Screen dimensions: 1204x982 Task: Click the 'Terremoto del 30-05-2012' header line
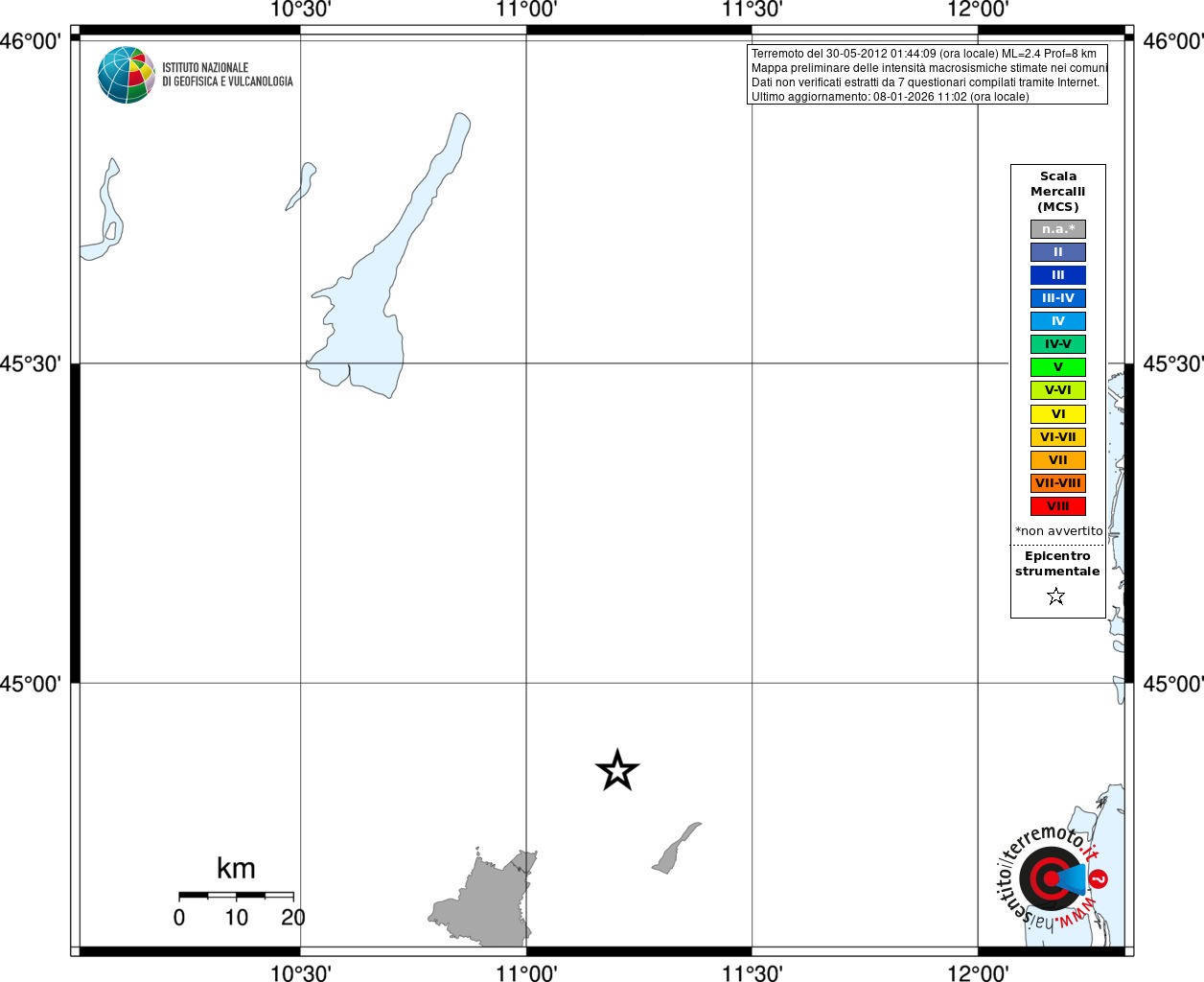924,54
